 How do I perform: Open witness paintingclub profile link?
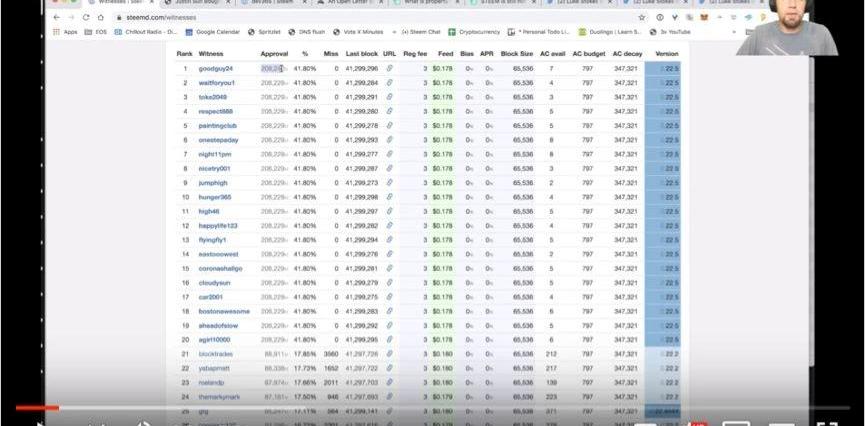tap(217, 126)
